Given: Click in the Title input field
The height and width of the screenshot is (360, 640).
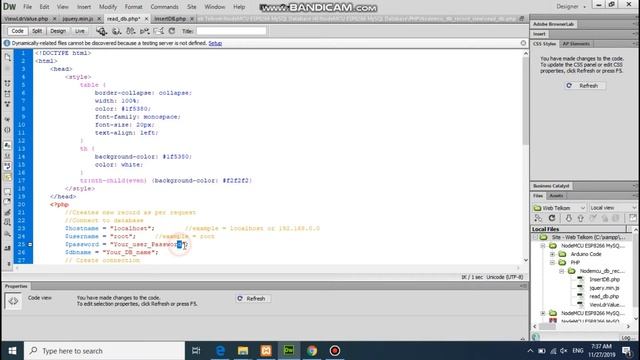Looking at the screenshot, I should 231,31.
